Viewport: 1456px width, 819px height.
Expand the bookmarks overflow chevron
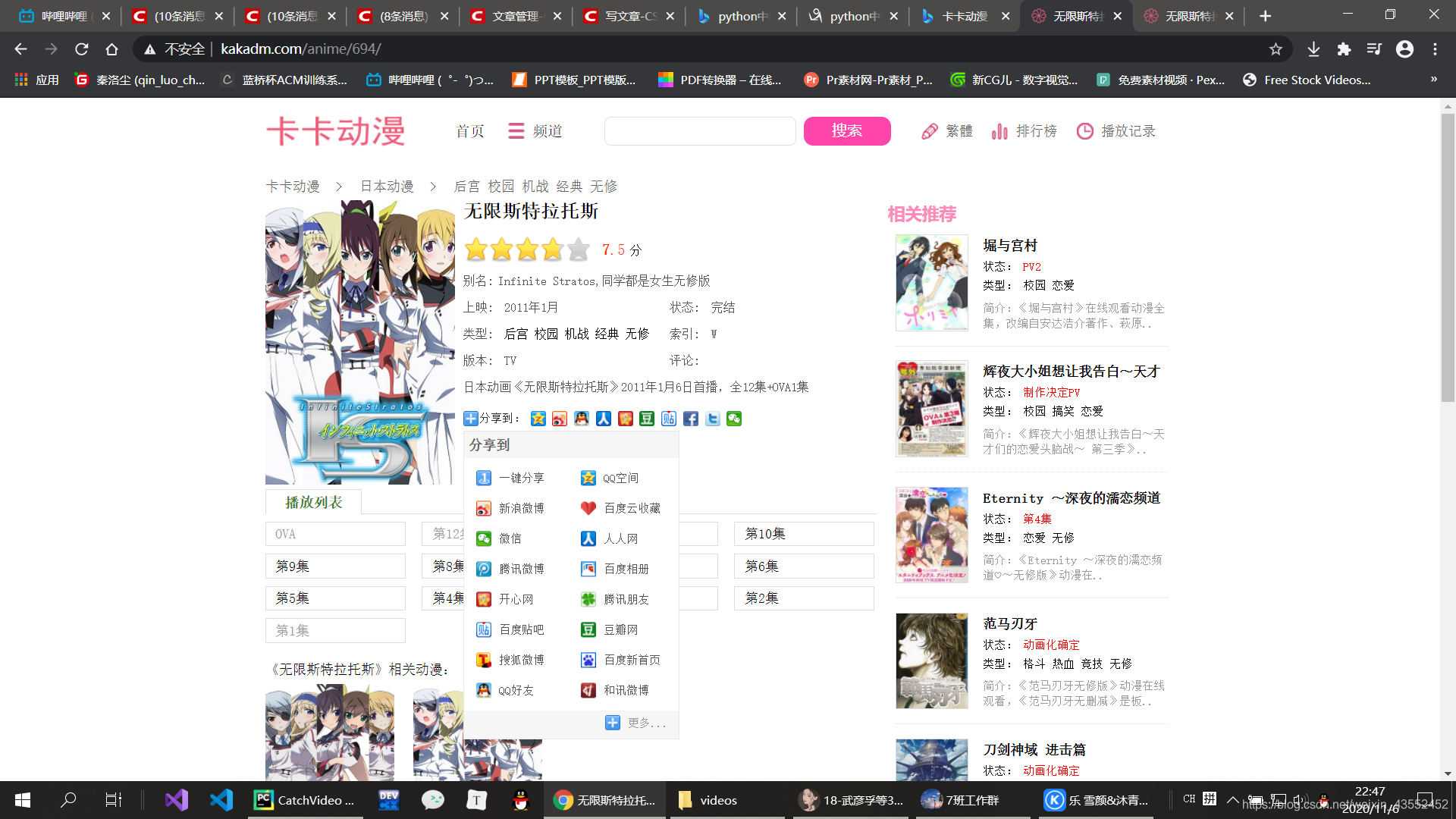(1433, 80)
